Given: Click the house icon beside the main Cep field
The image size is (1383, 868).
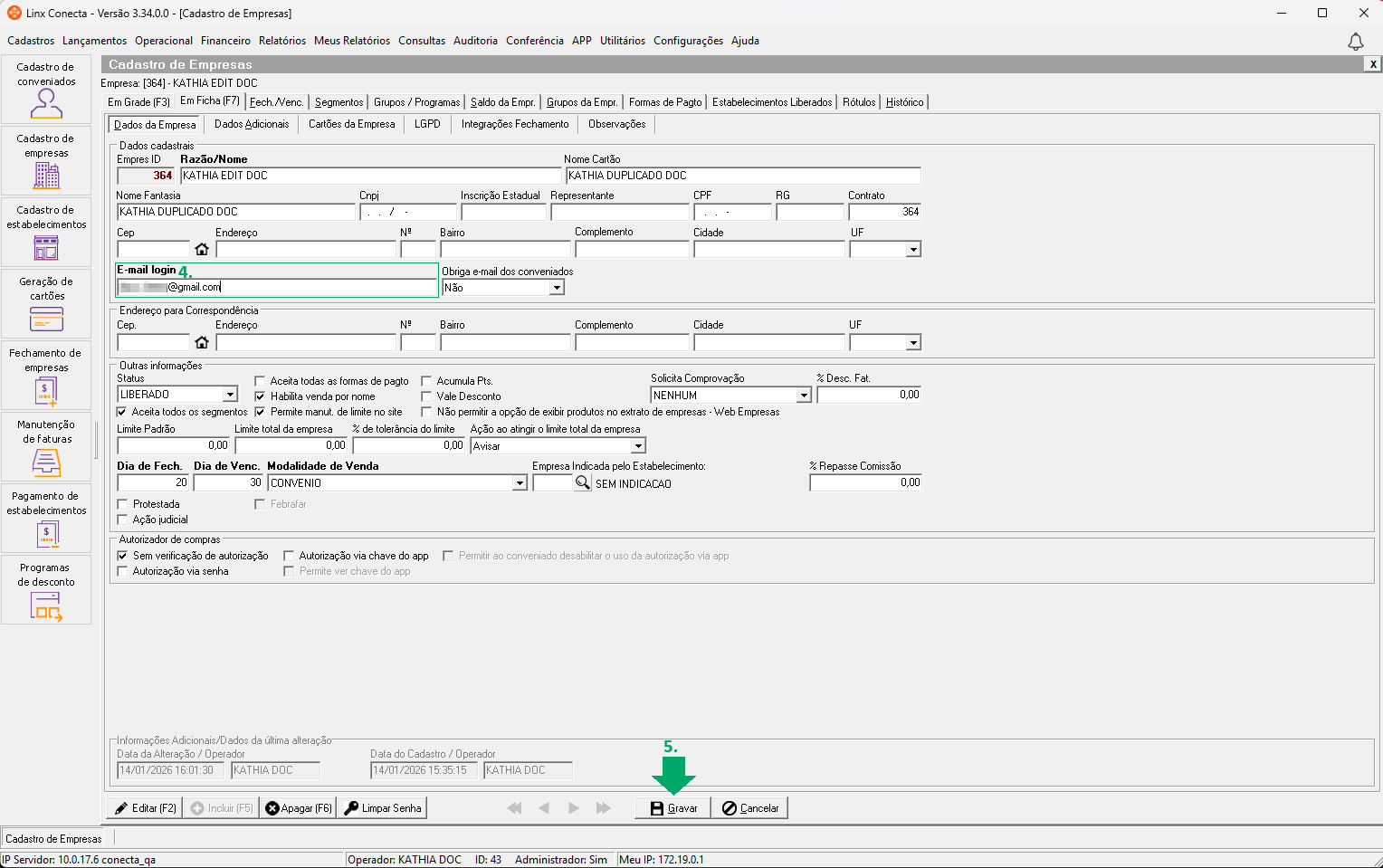Looking at the screenshot, I should pyautogui.click(x=202, y=249).
